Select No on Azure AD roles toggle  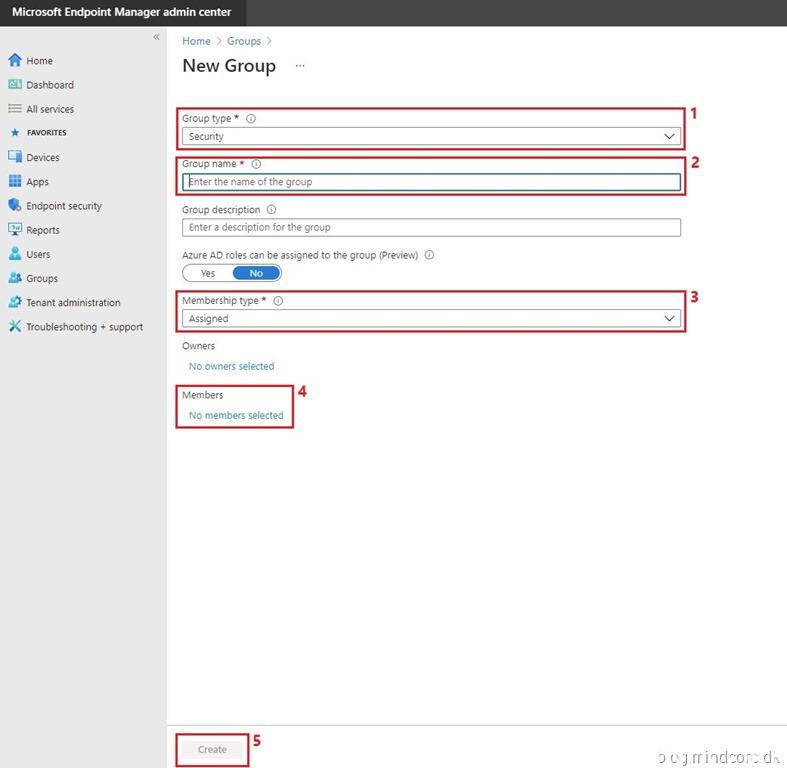coord(256,273)
